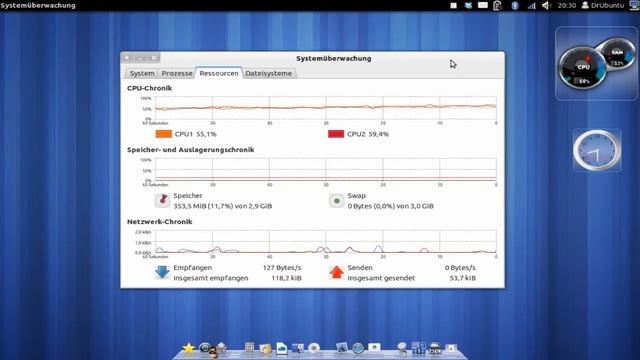Open the document writer dock icon
The image size is (640, 360).
point(282,348)
